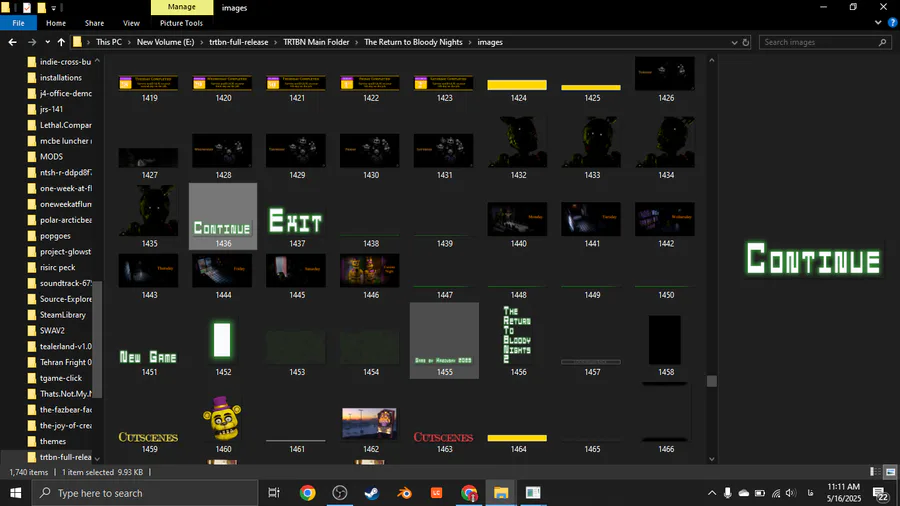Open the Quick Access Toolbar dropdown
The width and height of the screenshot is (900, 506).
pos(53,7)
